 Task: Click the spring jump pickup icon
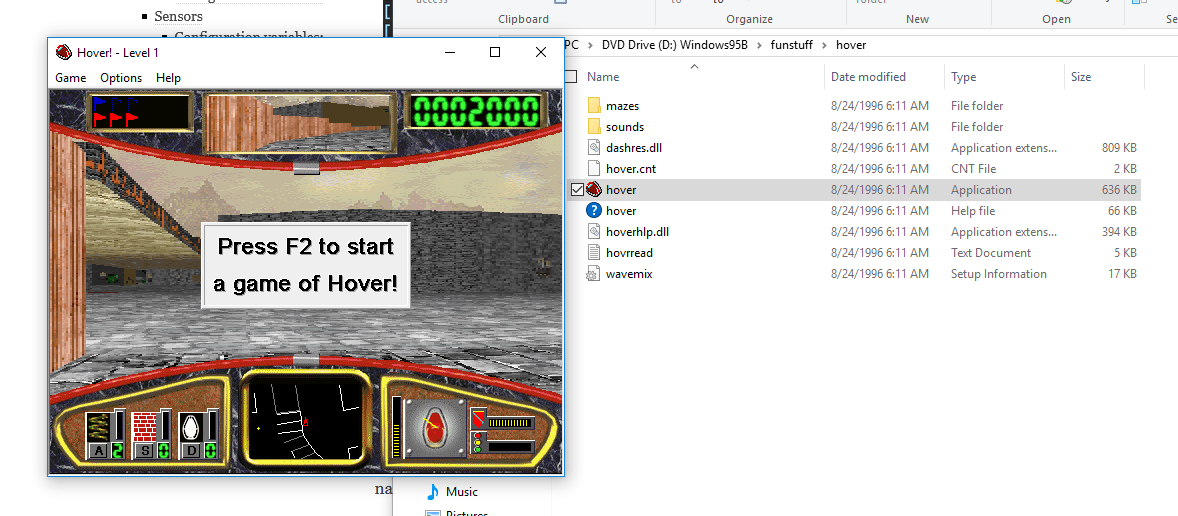(98, 426)
